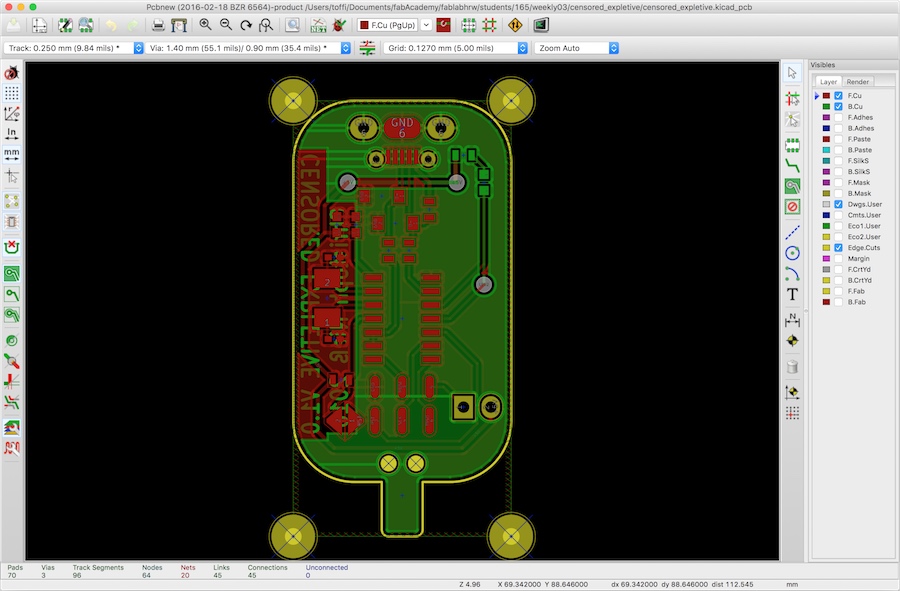Open page settings from the top toolbar
The image size is (900, 591).
(40, 25)
